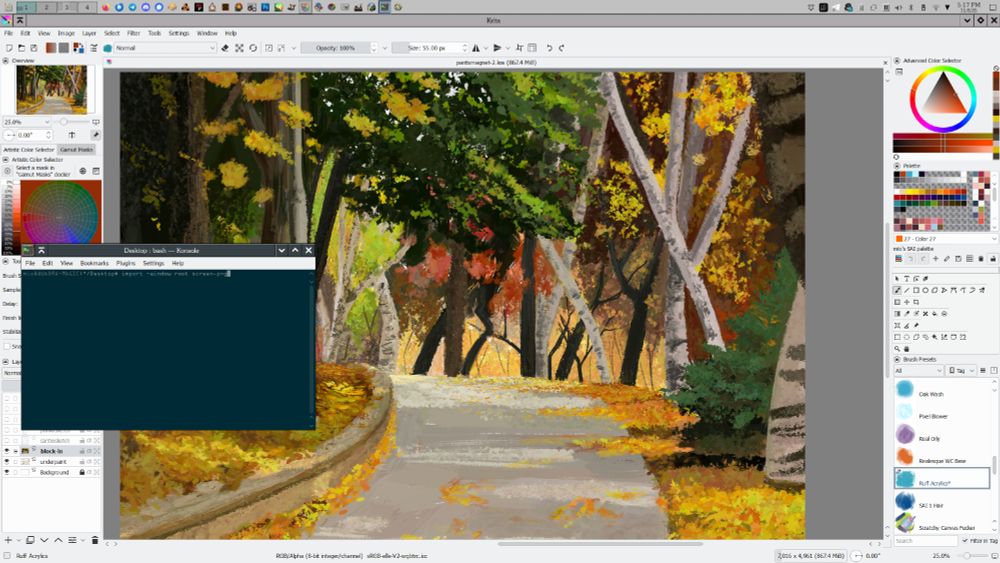The width and height of the screenshot is (1000, 563).
Task: Select the Color Picker eyedropper tool
Action: (x=906, y=314)
